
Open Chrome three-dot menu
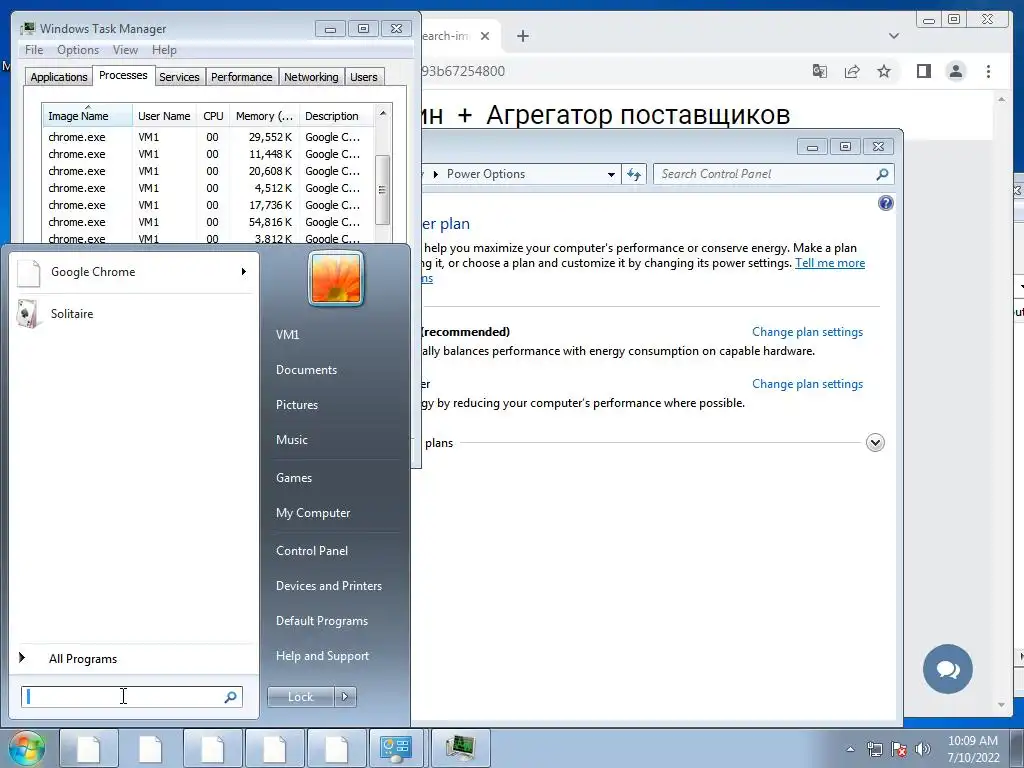pos(988,71)
